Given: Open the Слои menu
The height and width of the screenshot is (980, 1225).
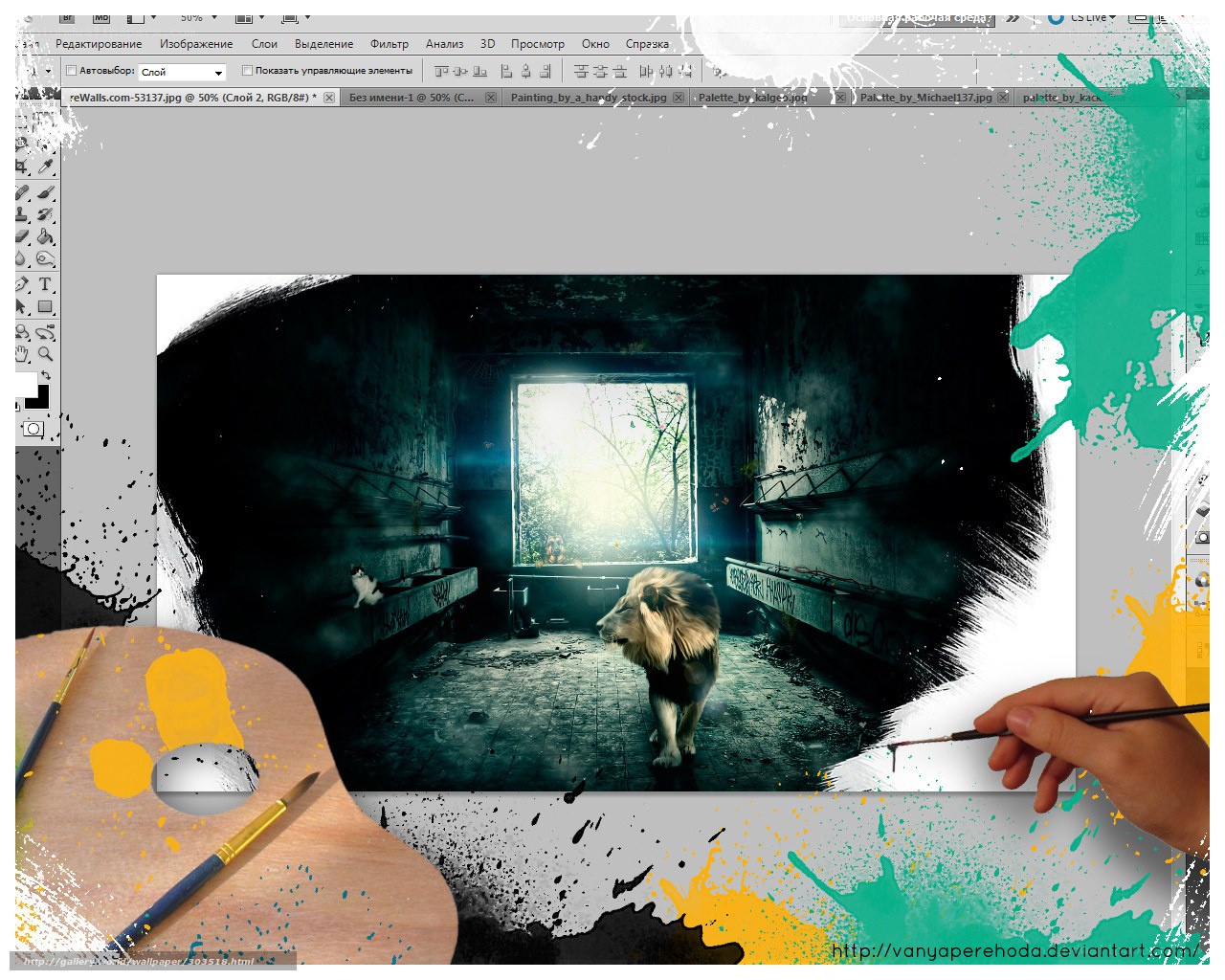Looking at the screenshot, I should tap(264, 44).
